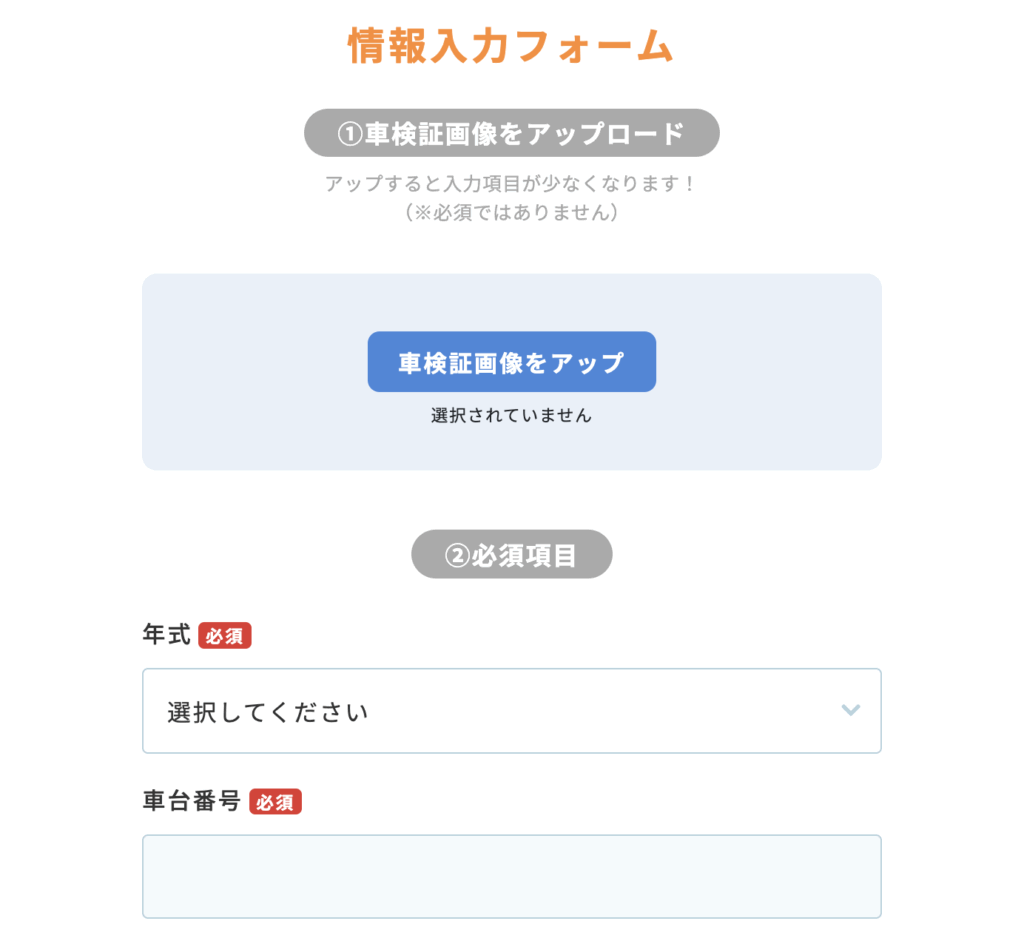1024x935 pixels.
Task: Click the 選択されていません file status text
Action: 511,416
